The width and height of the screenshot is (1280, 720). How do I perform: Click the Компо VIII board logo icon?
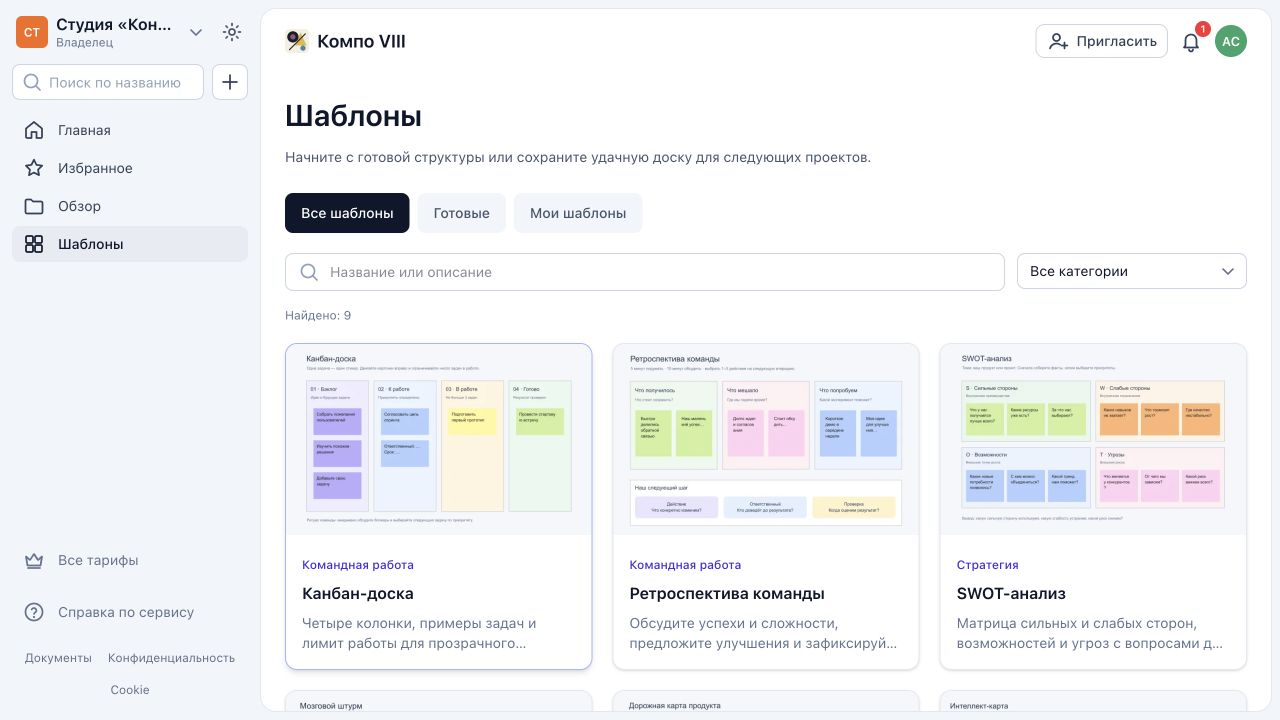297,41
